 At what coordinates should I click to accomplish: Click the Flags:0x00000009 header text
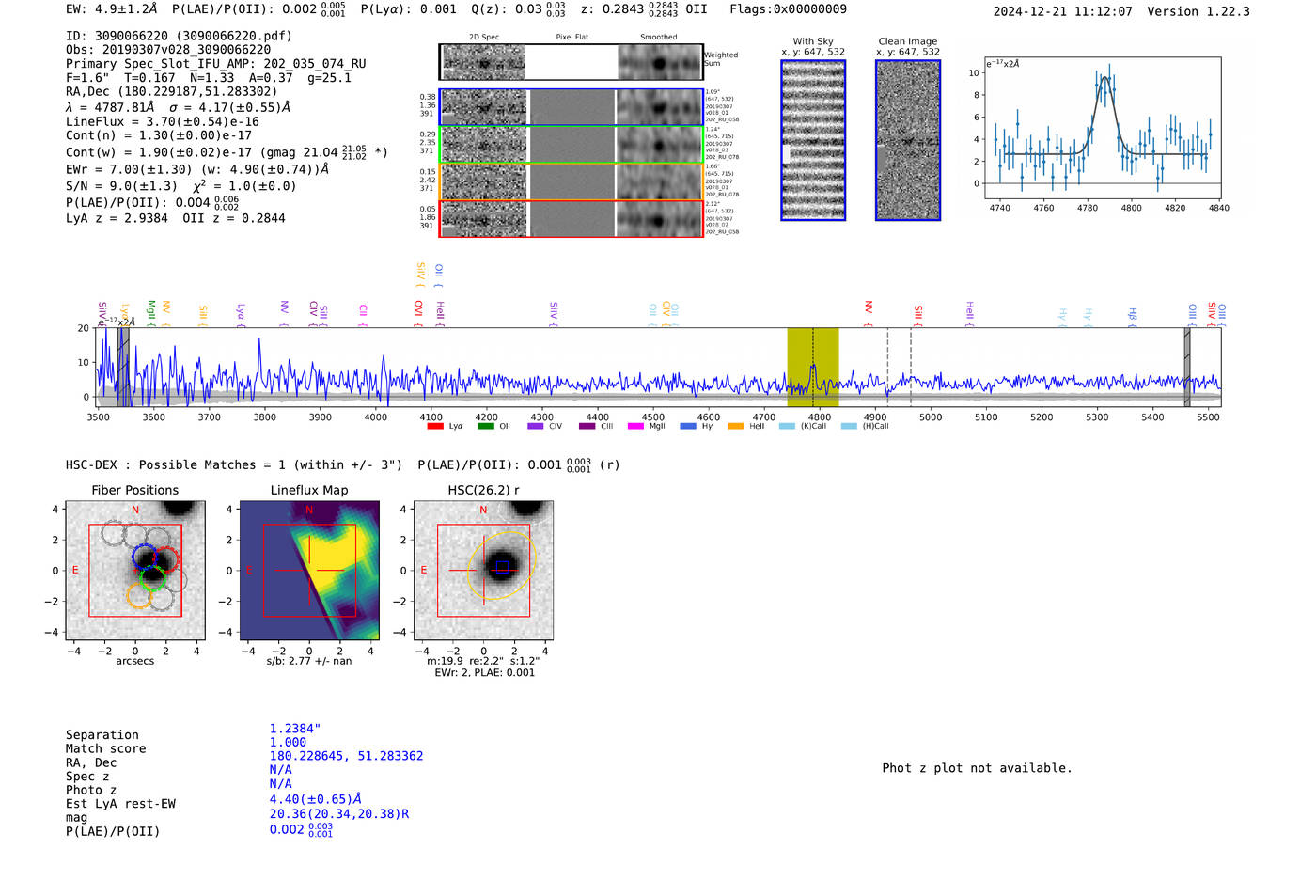788,9
